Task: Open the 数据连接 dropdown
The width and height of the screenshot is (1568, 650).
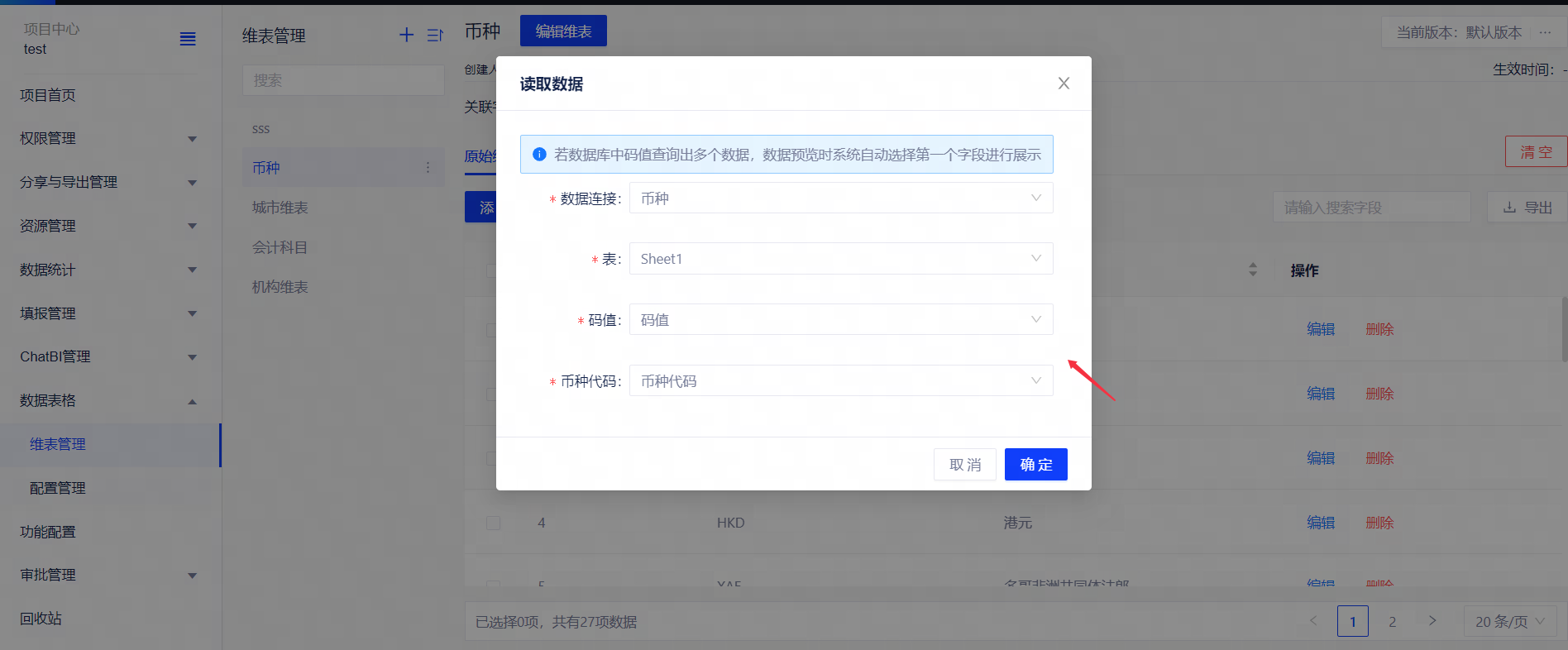Action: click(x=840, y=198)
